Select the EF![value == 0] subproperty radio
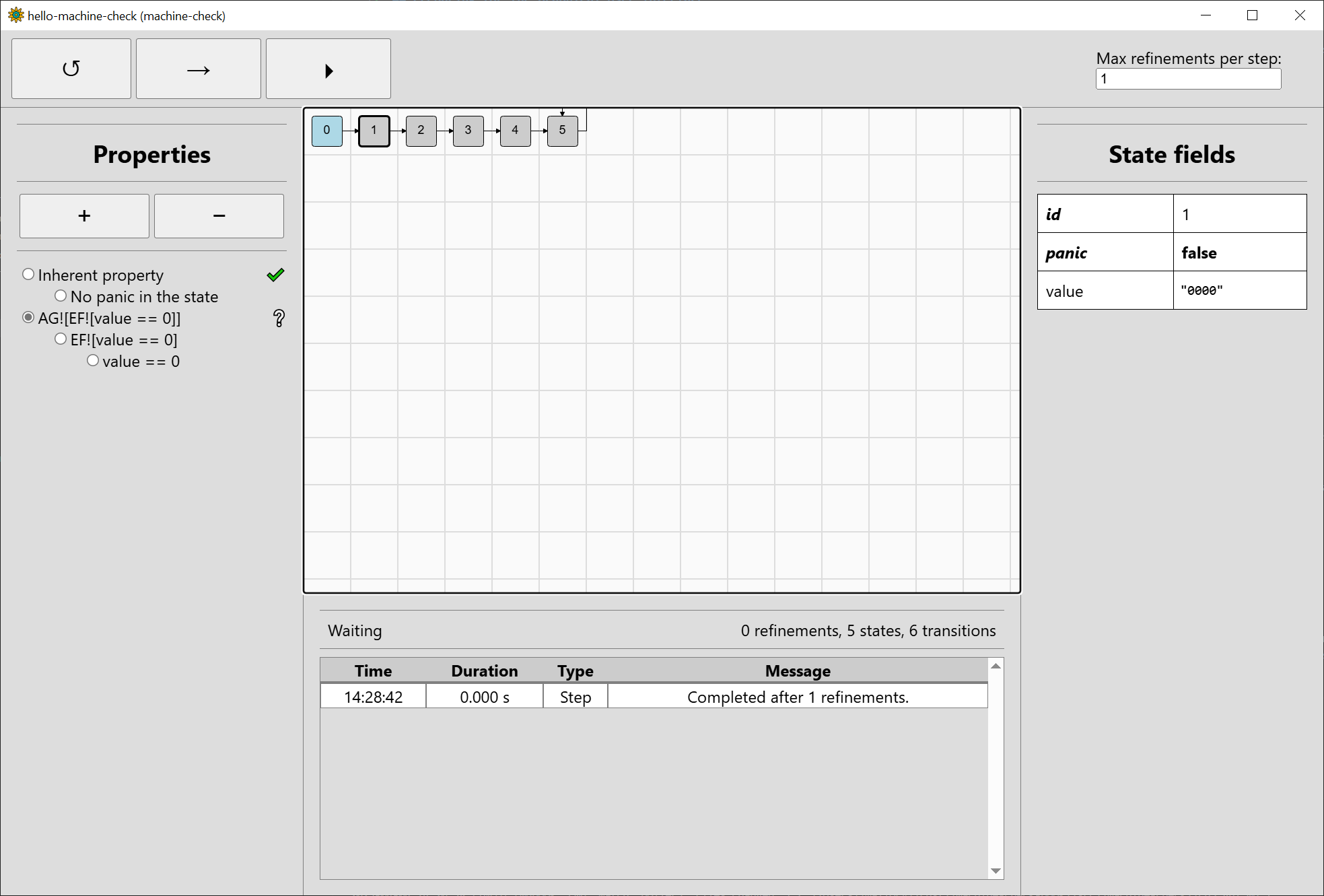 click(61, 339)
